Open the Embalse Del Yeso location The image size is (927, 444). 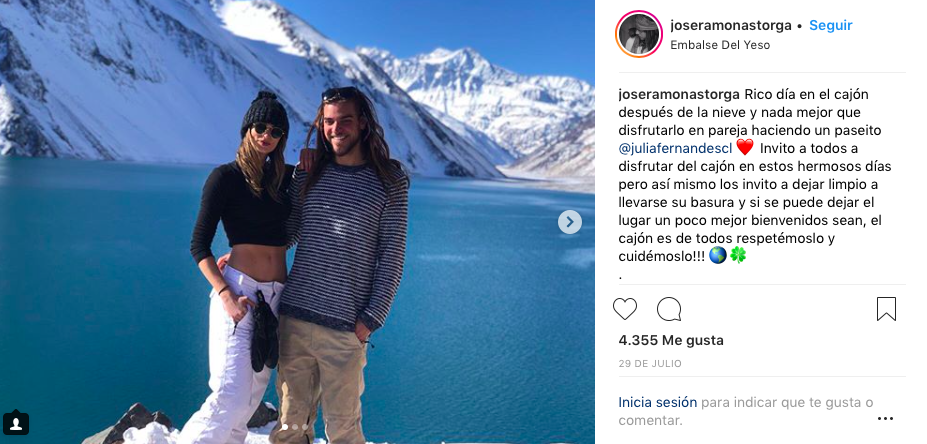(720, 45)
